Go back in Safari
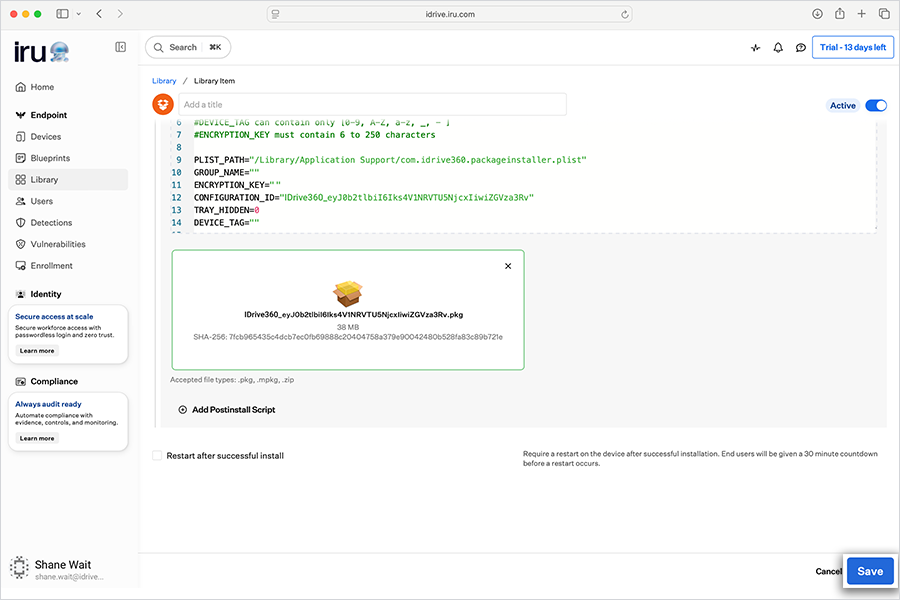The image size is (900, 600). click(99, 14)
